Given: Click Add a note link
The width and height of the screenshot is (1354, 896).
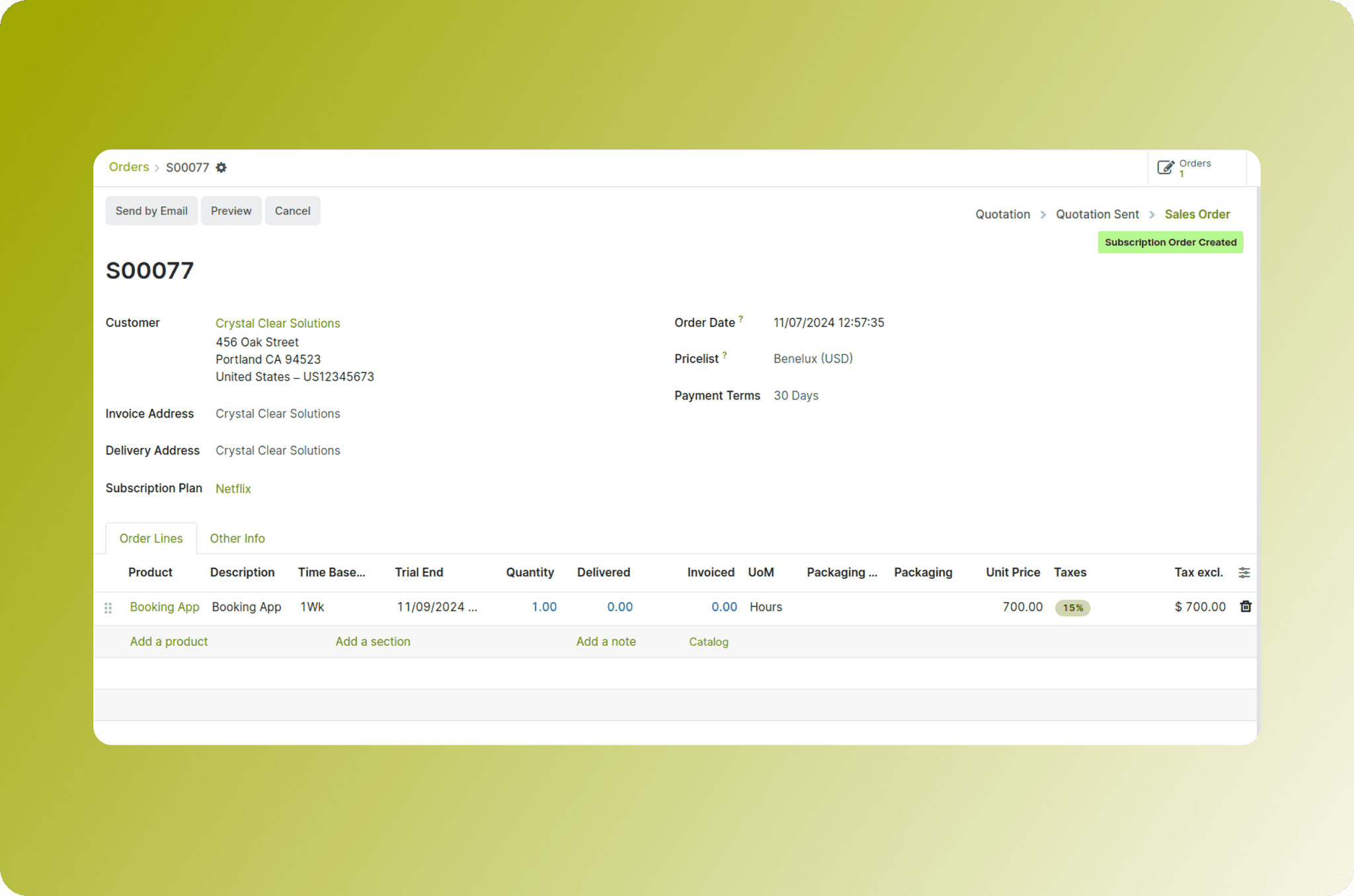Looking at the screenshot, I should pyautogui.click(x=606, y=642).
